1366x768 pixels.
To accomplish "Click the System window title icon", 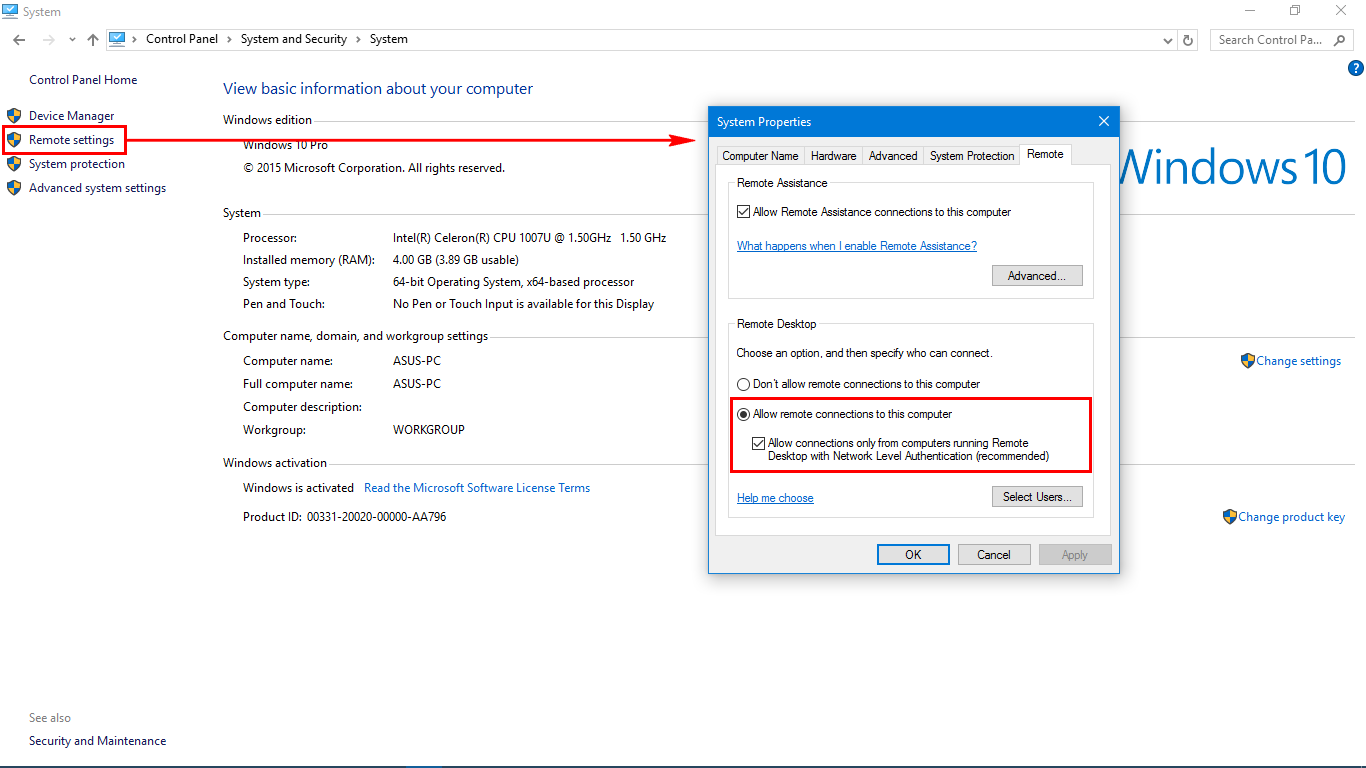I will point(10,11).
